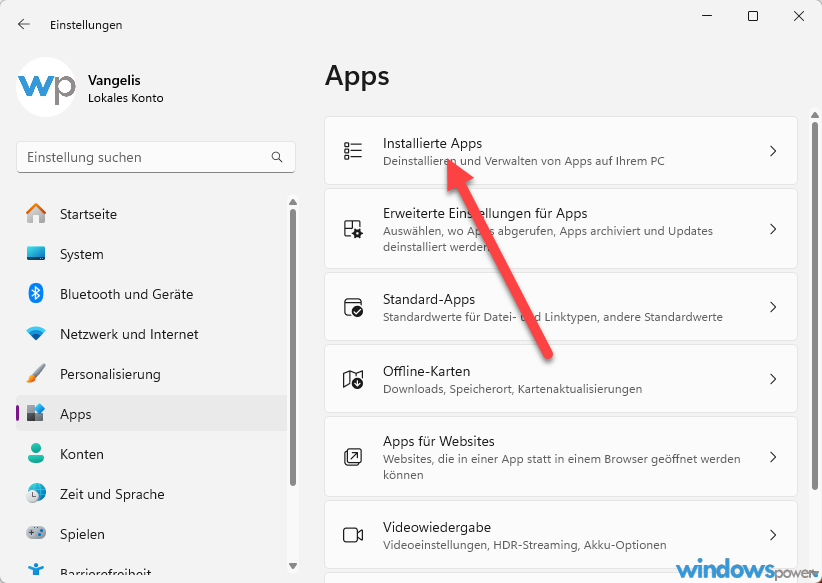Open the Erweiterte Einstellungen für Apps title
The image size is (822, 583).
[x=485, y=213]
